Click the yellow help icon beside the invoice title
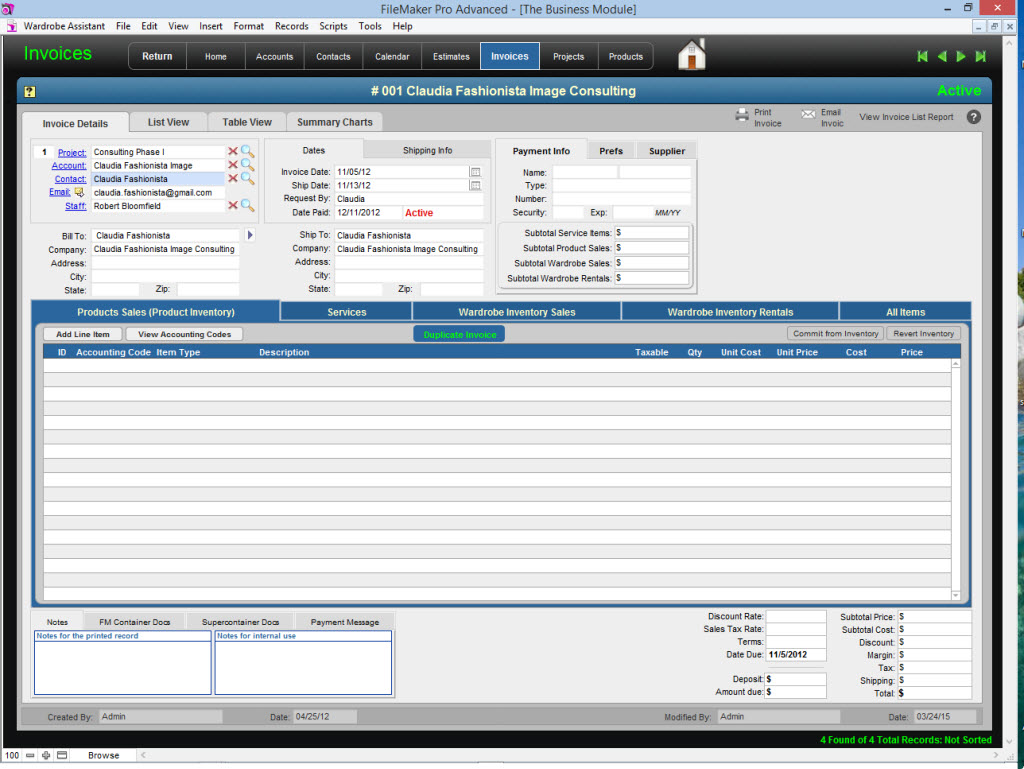Viewport: 1024px width, 769px height. pos(30,91)
